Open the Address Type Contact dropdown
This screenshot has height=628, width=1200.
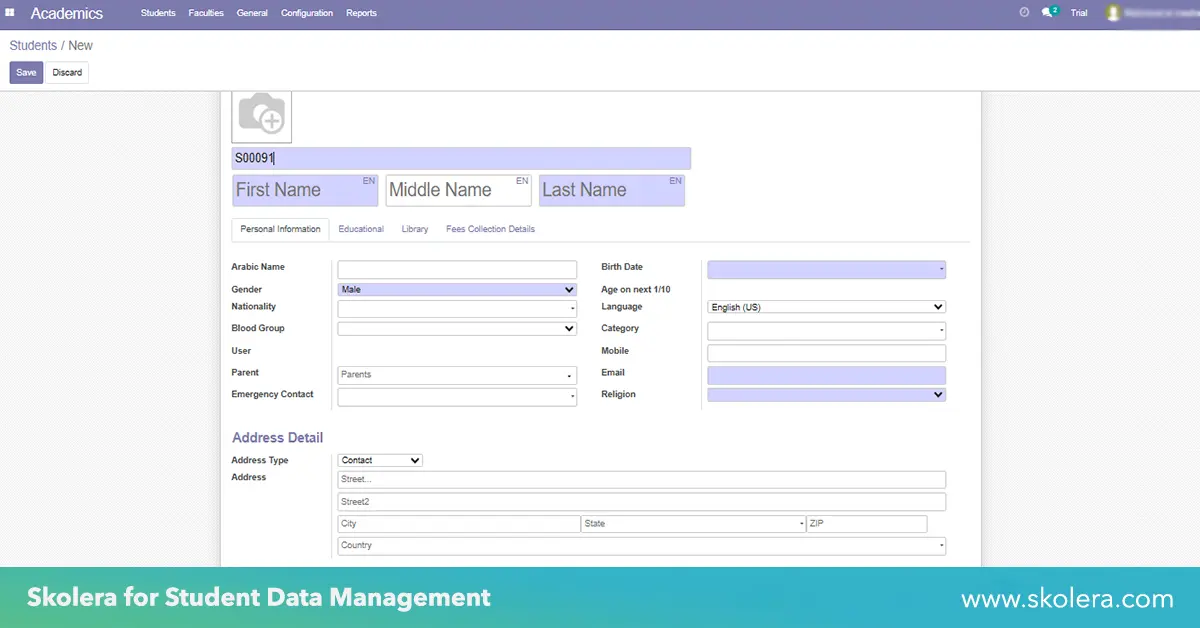tap(380, 460)
